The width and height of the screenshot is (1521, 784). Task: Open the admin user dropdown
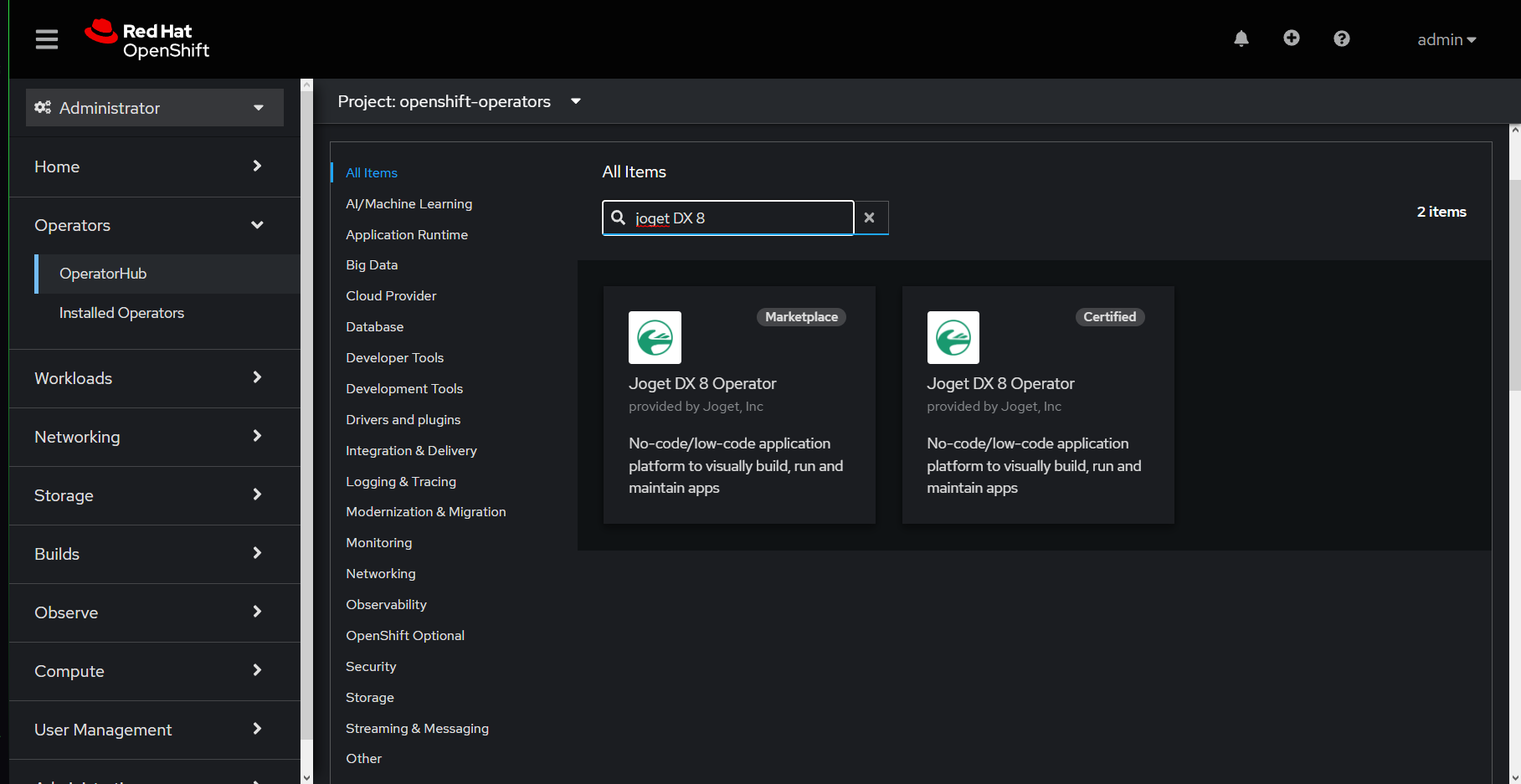tap(1446, 39)
